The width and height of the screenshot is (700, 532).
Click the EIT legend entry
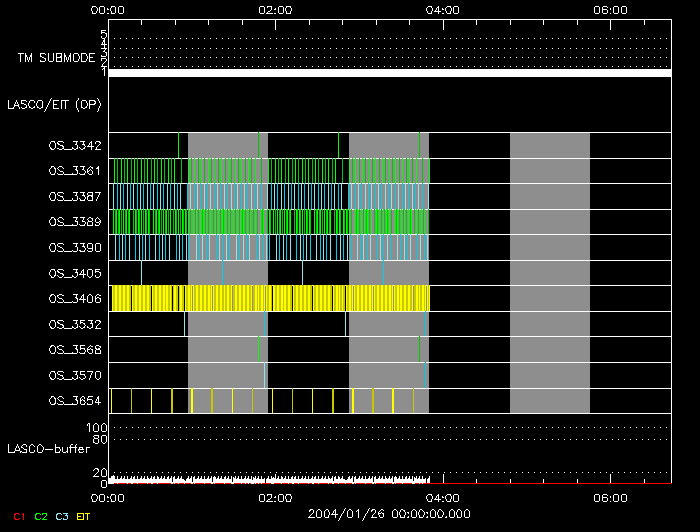[84, 516]
